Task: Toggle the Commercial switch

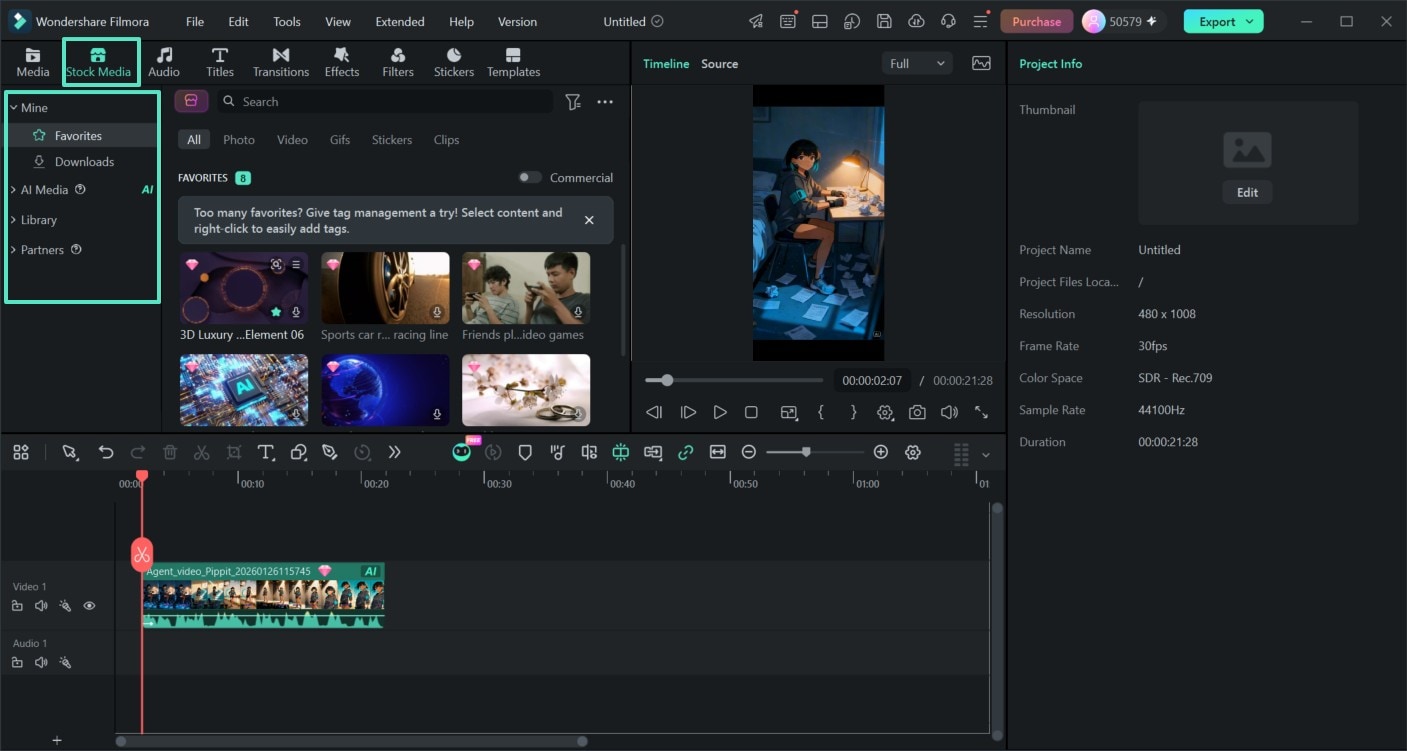Action: (x=530, y=177)
